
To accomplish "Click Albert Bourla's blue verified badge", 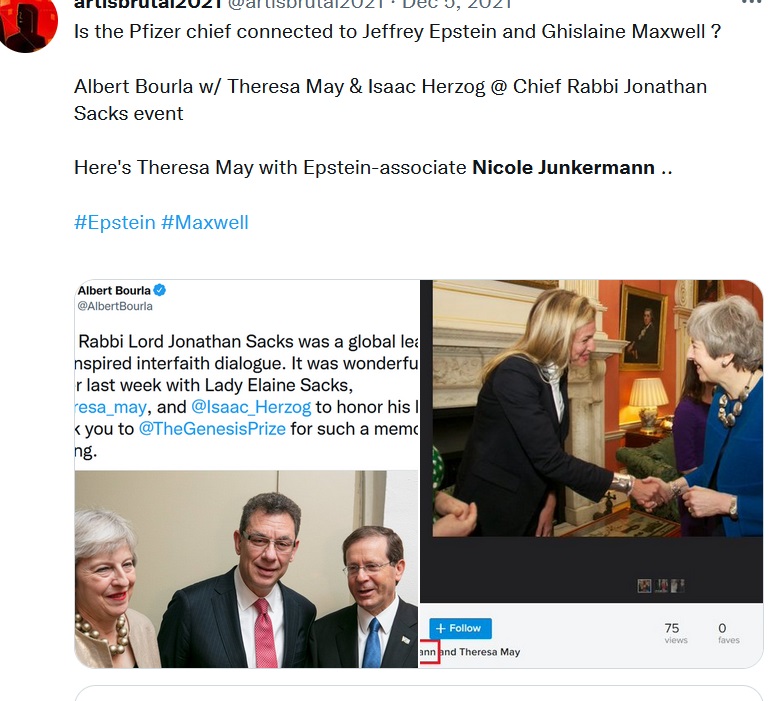I will coord(159,290).
